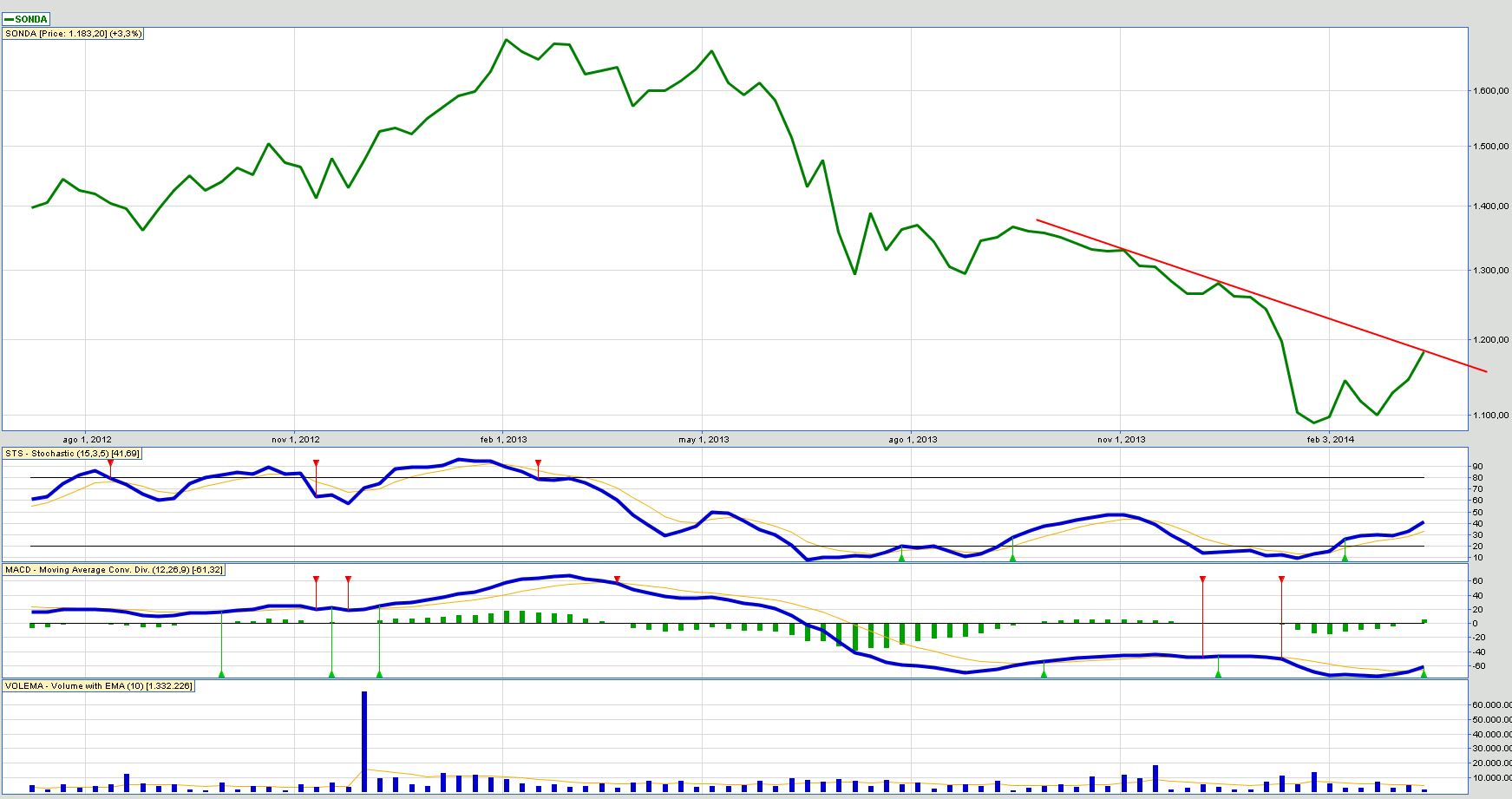Click the 1.100,00 price axis label
1512x799 pixels.
click(1490, 416)
